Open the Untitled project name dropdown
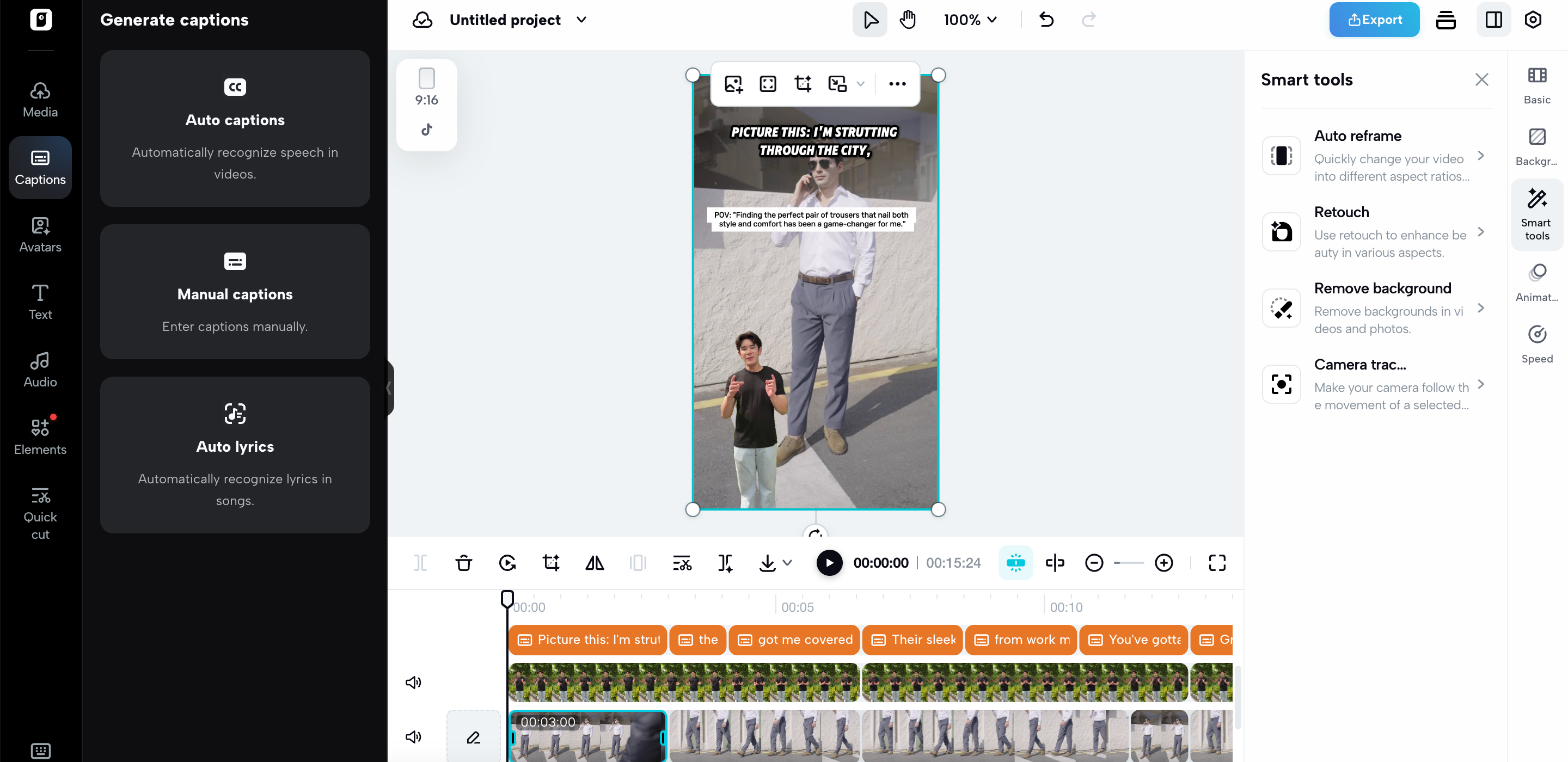This screenshot has height=762, width=1568. (x=581, y=20)
